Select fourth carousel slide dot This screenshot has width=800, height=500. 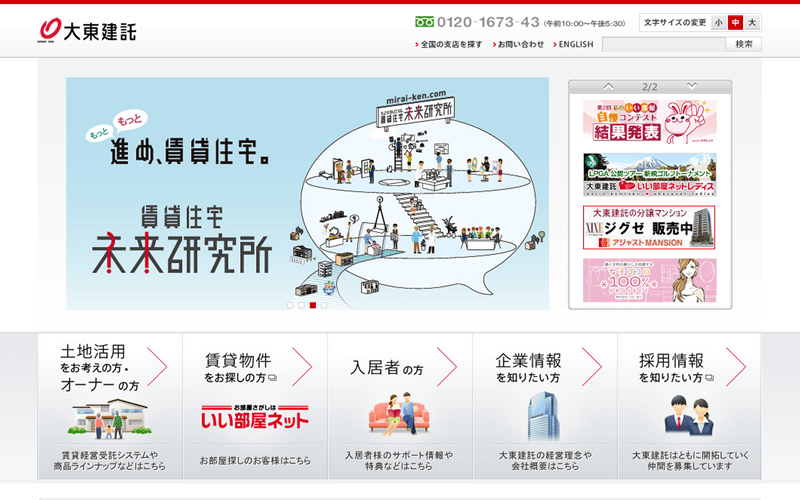tap(324, 305)
